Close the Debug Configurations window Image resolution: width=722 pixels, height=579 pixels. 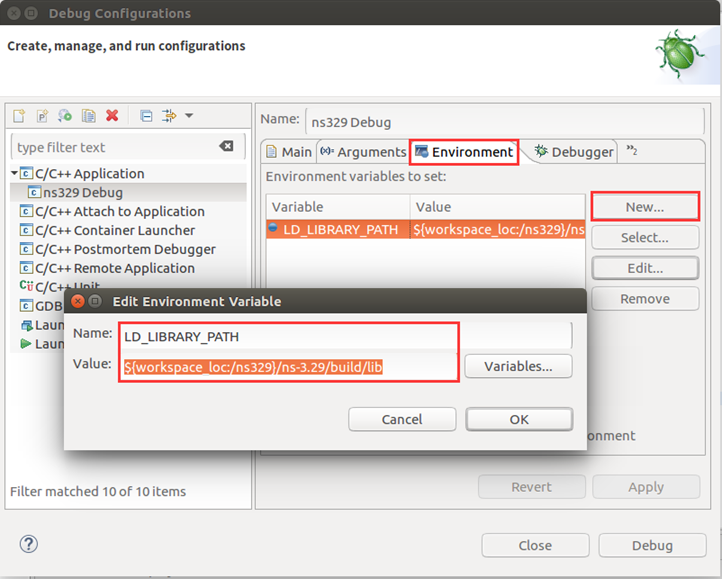[x=14, y=13]
